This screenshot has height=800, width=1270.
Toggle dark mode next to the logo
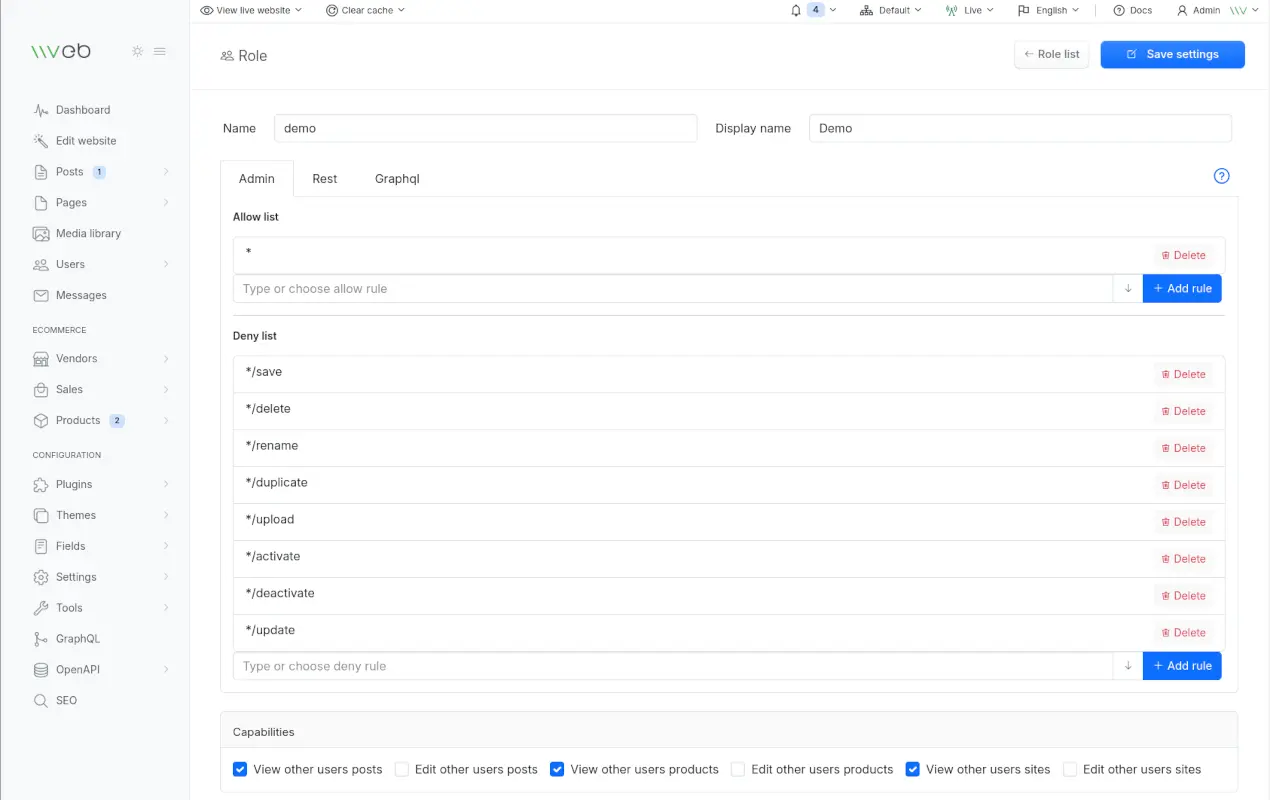[x=137, y=51]
